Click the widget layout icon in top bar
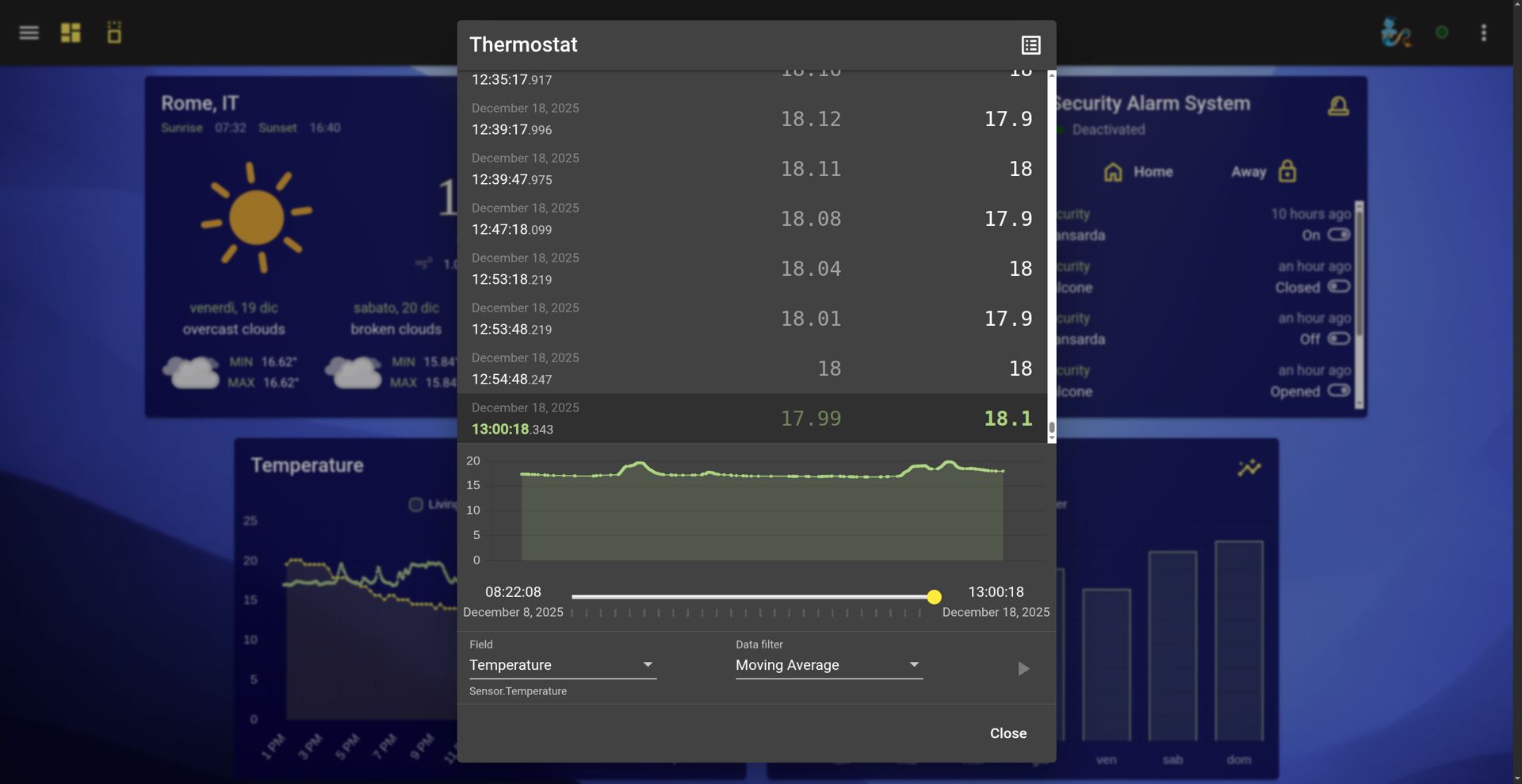Image resolution: width=1522 pixels, height=784 pixels. 114,33
